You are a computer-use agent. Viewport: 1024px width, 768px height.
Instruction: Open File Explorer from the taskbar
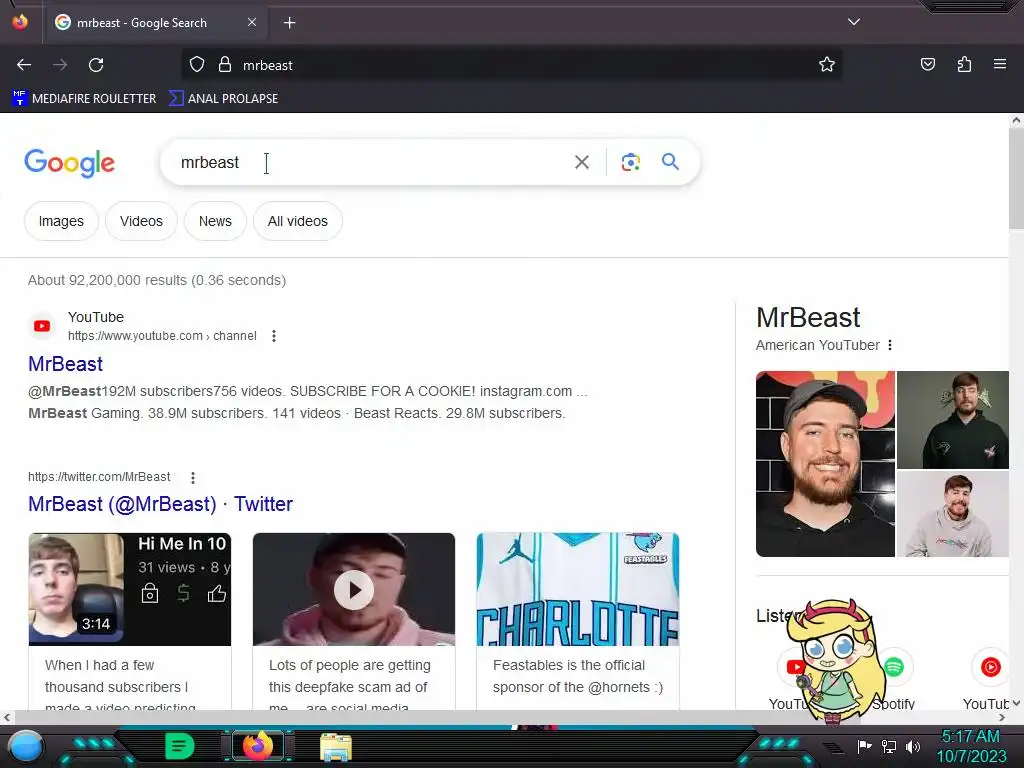point(336,747)
